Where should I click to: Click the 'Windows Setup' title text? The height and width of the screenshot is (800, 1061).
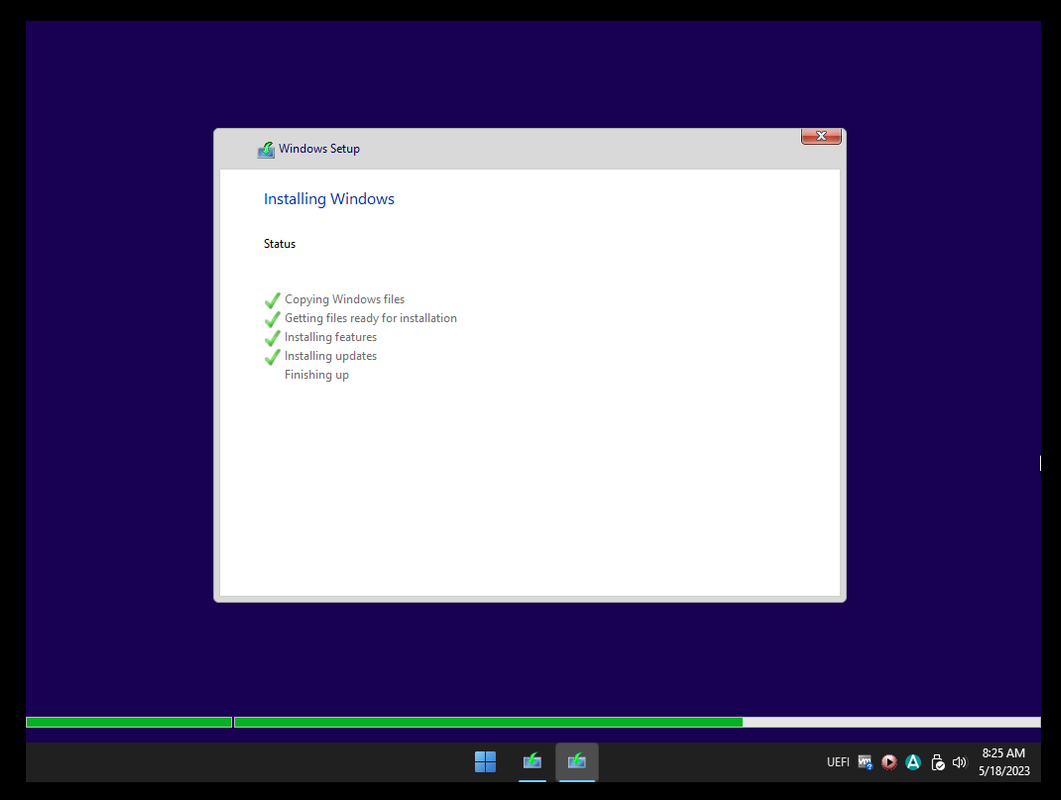(319, 149)
